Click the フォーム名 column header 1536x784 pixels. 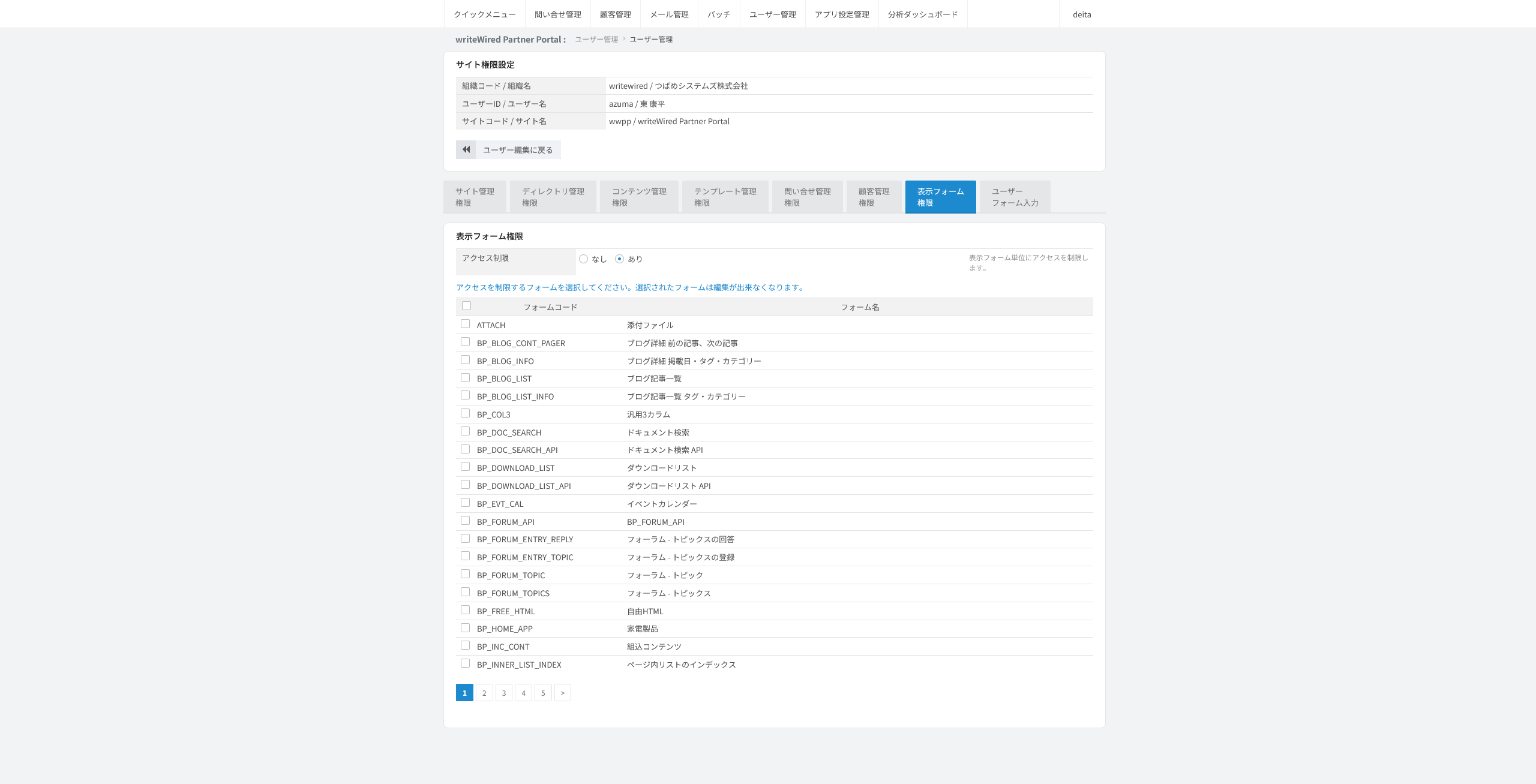[x=860, y=307]
